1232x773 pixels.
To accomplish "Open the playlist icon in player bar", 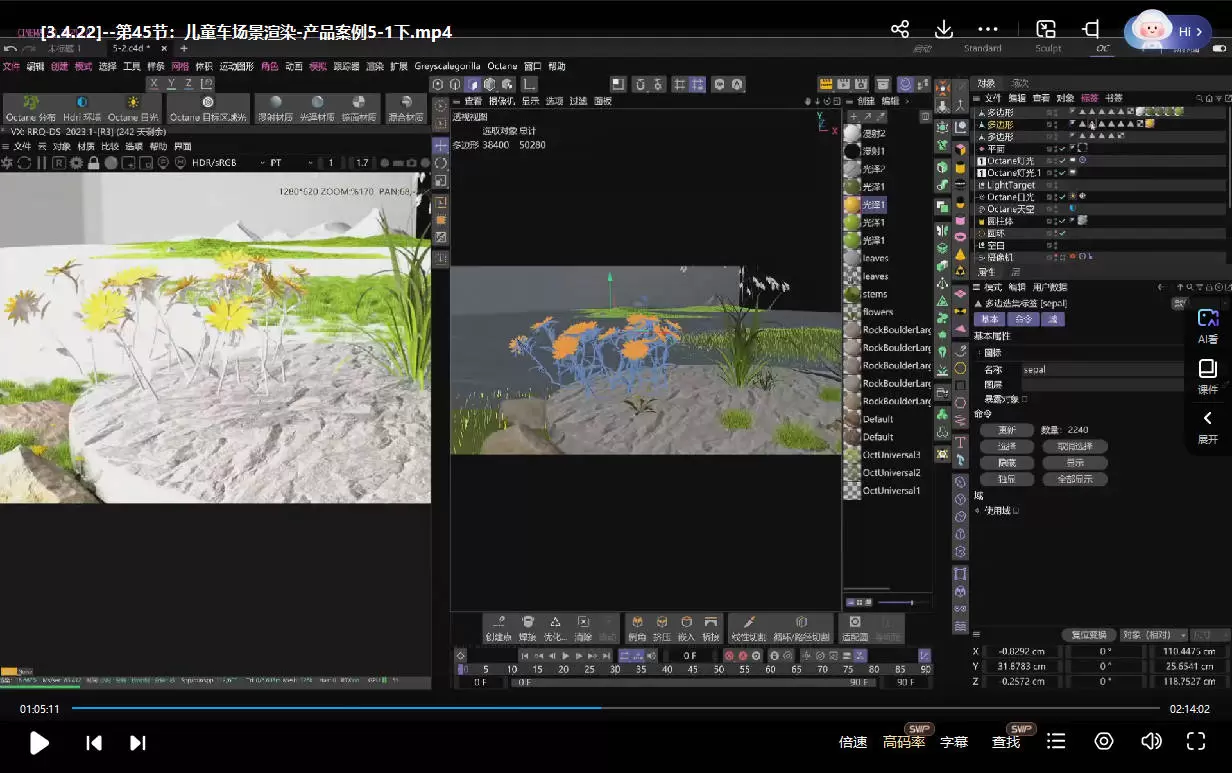I will click(x=1056, y=741).
